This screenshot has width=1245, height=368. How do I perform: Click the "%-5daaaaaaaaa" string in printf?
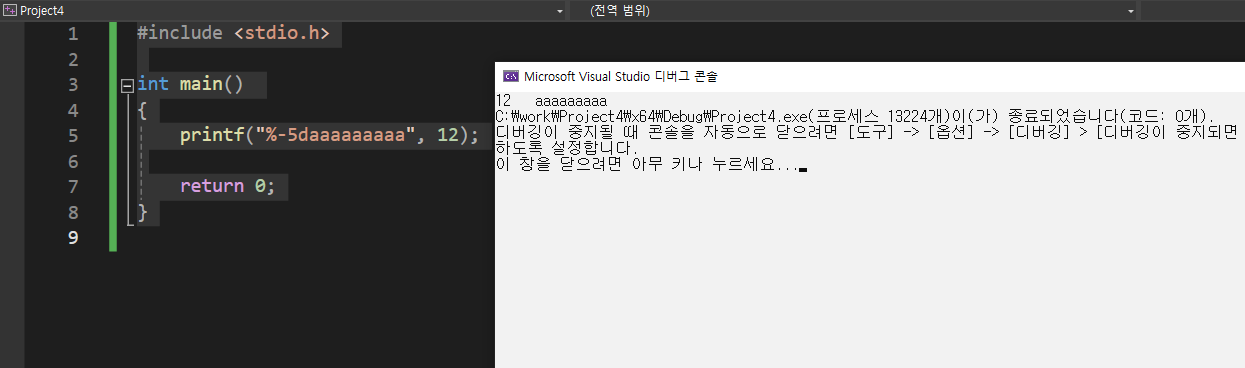[x=335, y=135]
